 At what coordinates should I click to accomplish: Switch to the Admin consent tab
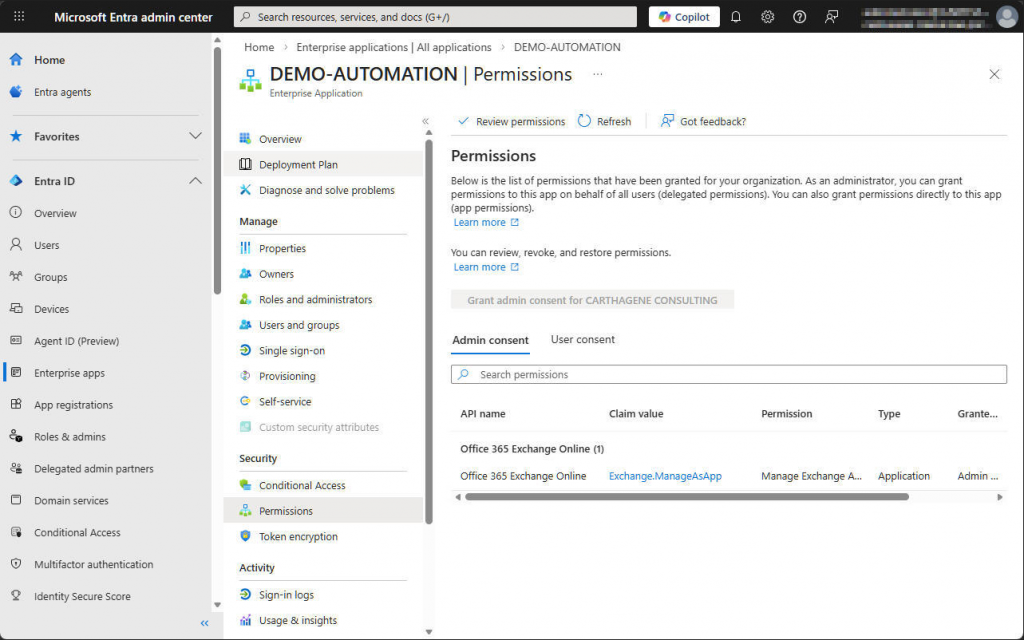[x=490, y=339]
